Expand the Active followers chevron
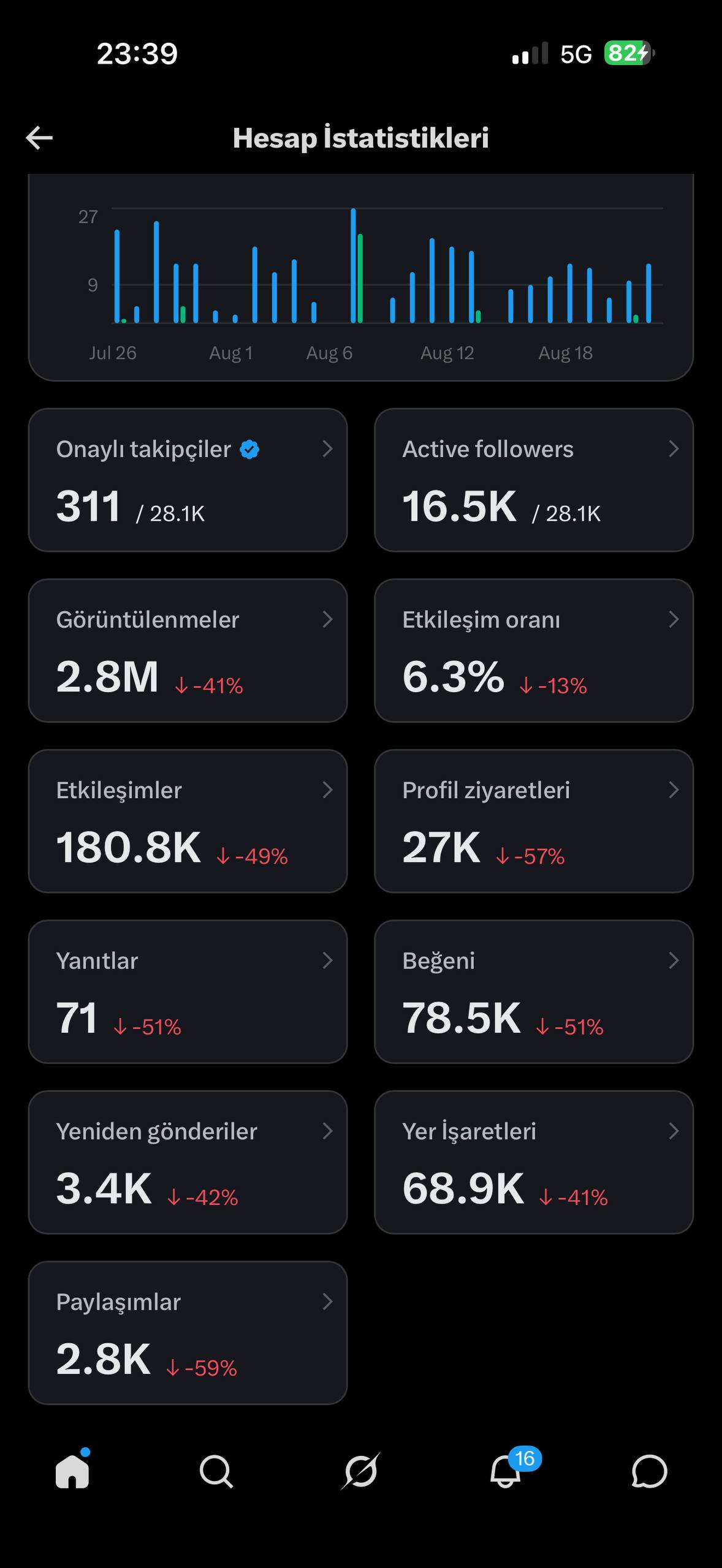 (x=674, y=449)
